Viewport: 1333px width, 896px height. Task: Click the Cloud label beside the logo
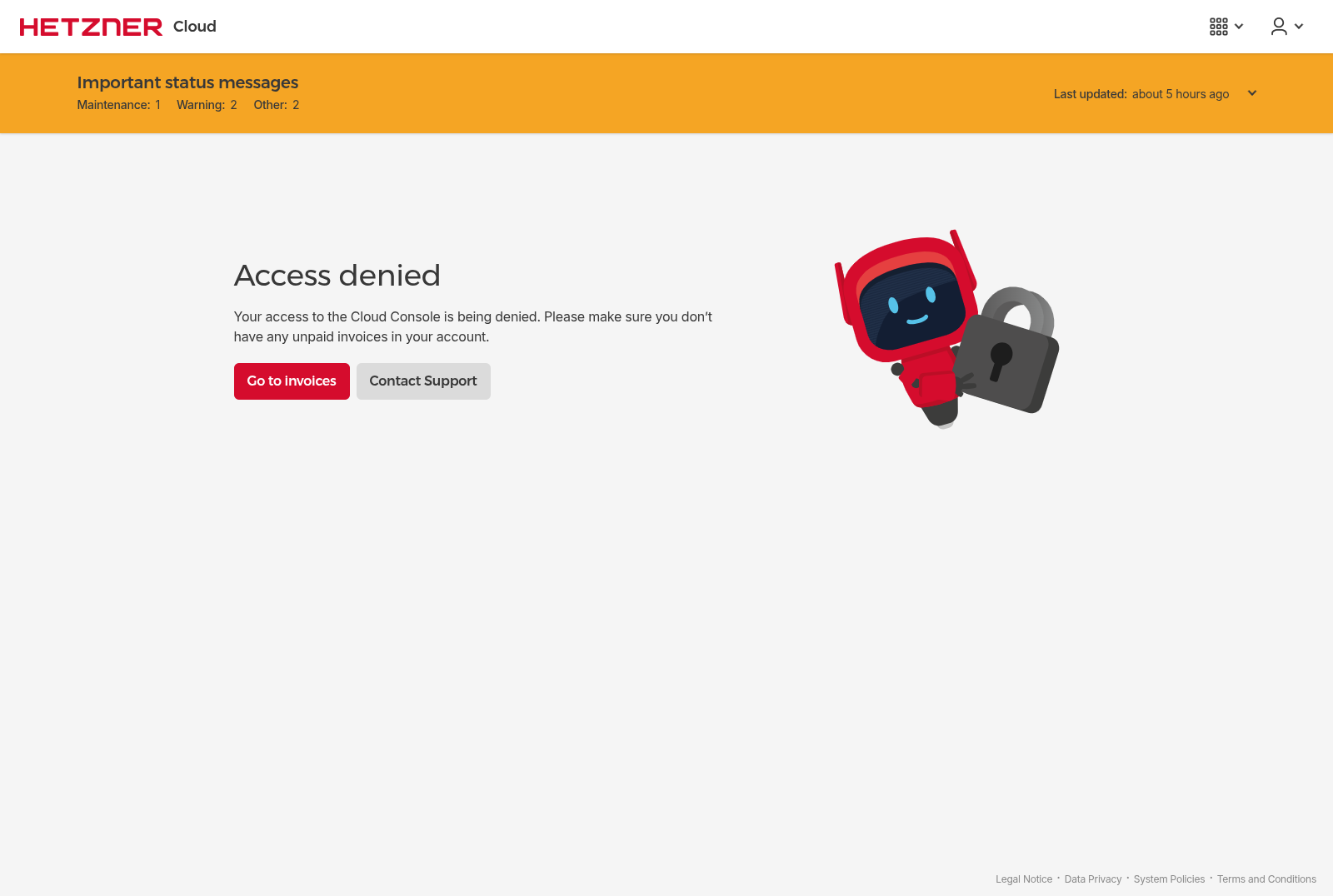(195, 27)
